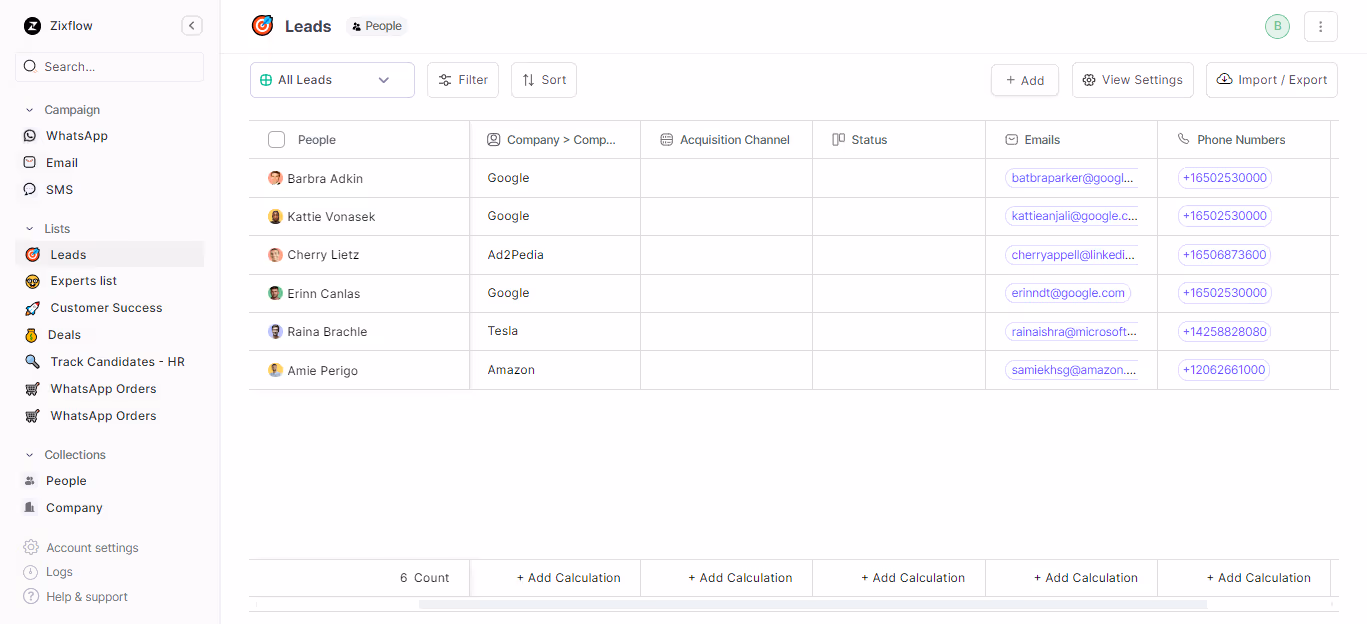Open View Settings
This screenshot has width=1367, height=624.
[x=1133, y=80]
